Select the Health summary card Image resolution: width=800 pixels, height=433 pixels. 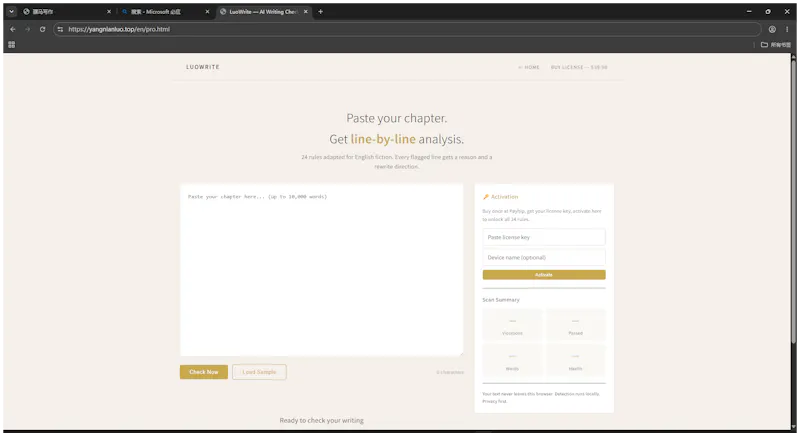[x=576, y=360]
